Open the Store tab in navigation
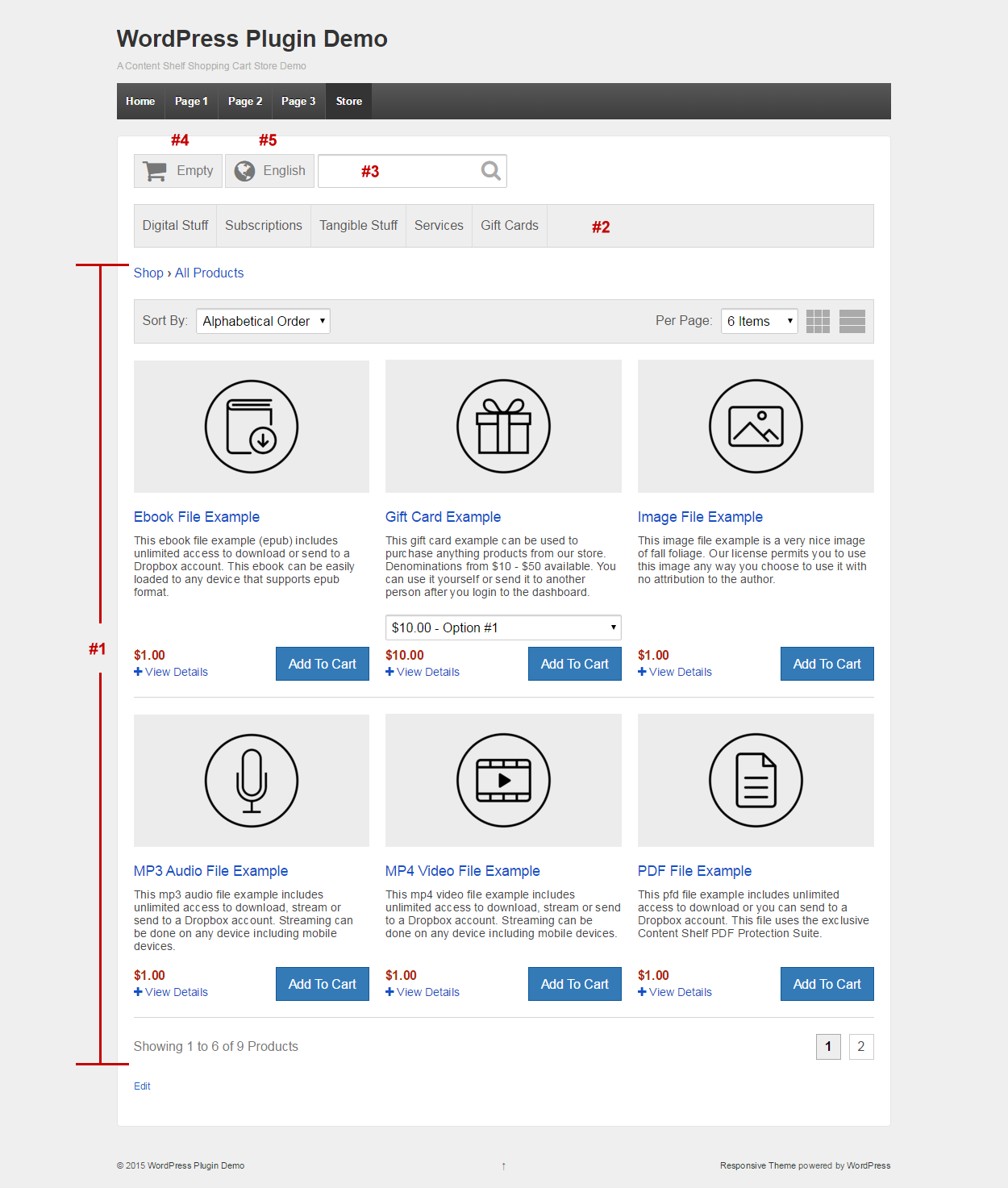 (348, 102)
